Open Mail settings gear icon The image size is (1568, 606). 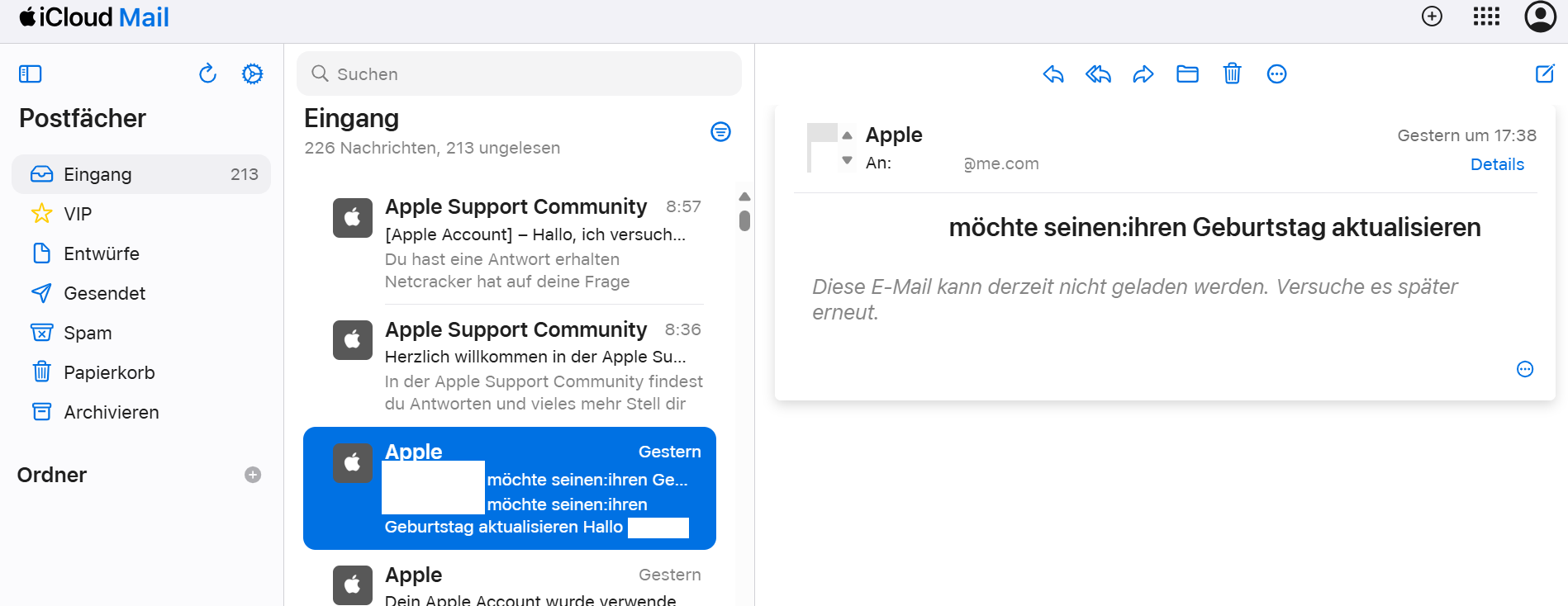[x=252, y=74]
